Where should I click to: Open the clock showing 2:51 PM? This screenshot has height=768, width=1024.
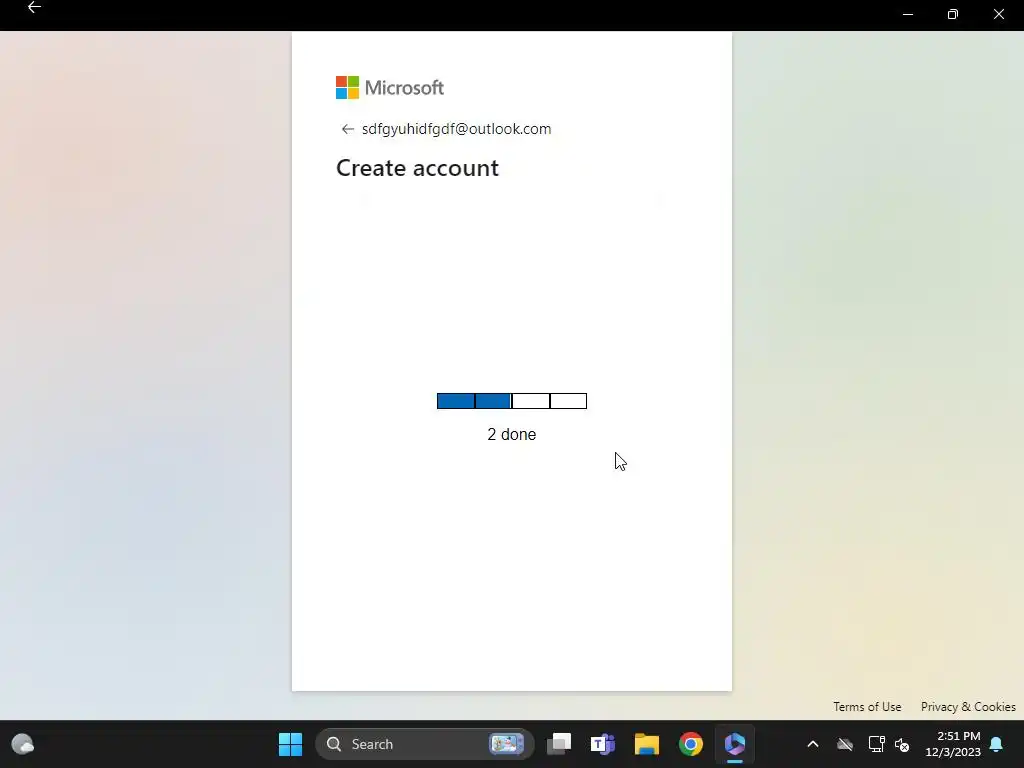pyautogui.click(x=953, y=744)
